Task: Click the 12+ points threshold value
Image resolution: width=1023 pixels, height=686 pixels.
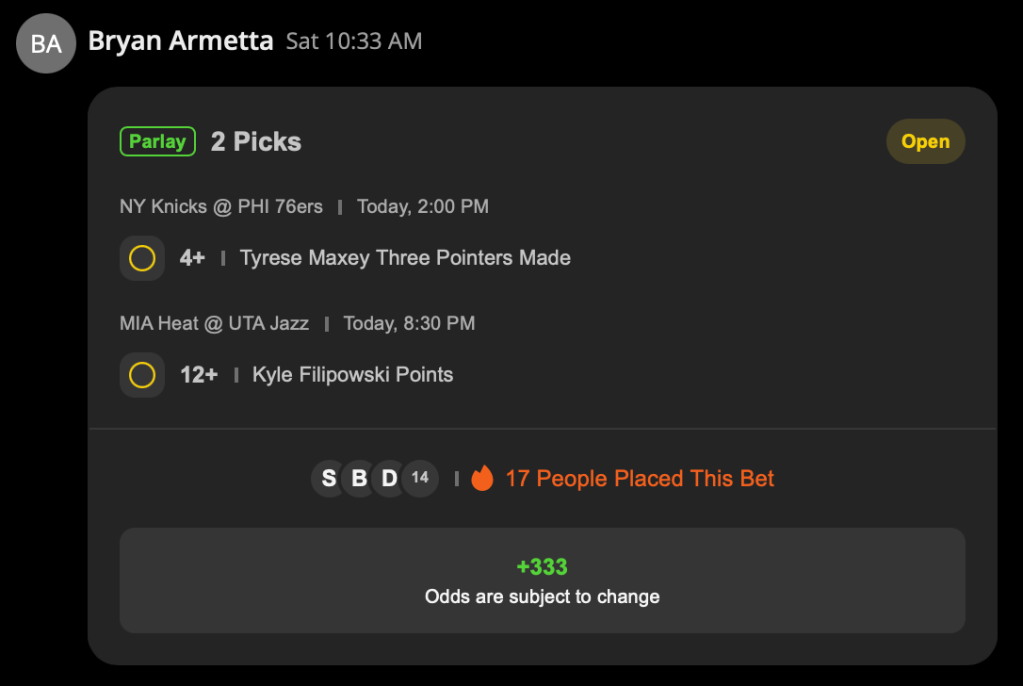Action: tap(198, 375)
